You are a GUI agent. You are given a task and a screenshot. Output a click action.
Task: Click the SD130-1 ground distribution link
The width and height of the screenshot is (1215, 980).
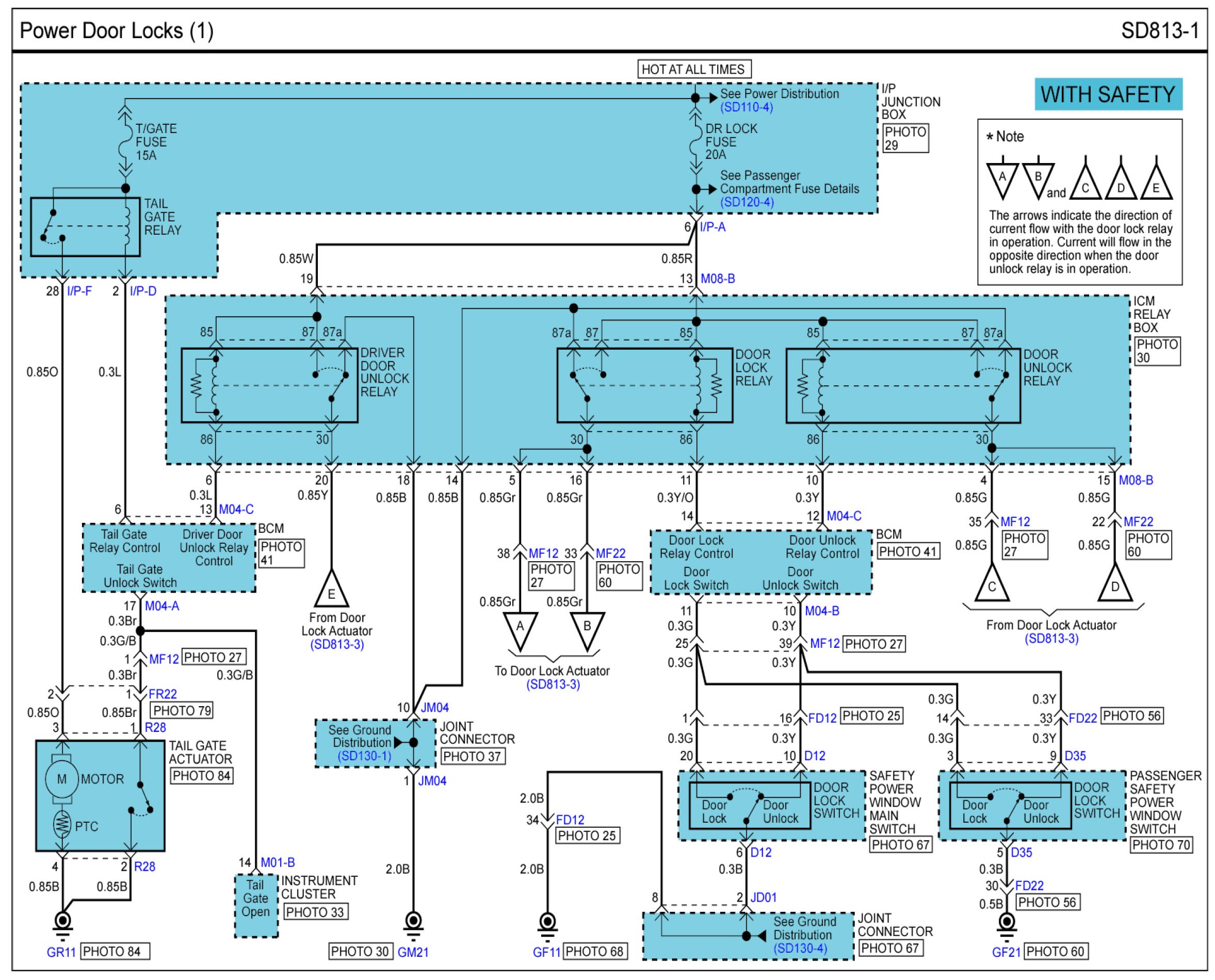[x=364, y=756]
